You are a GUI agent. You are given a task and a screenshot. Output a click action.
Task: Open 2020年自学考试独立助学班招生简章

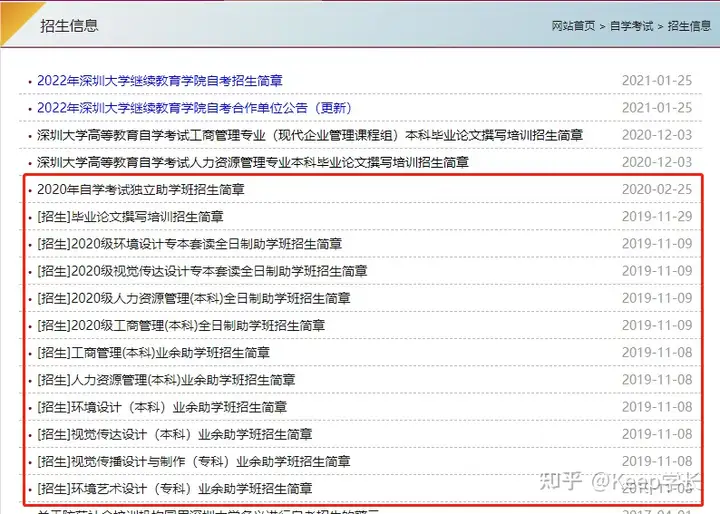coord(141,189)
